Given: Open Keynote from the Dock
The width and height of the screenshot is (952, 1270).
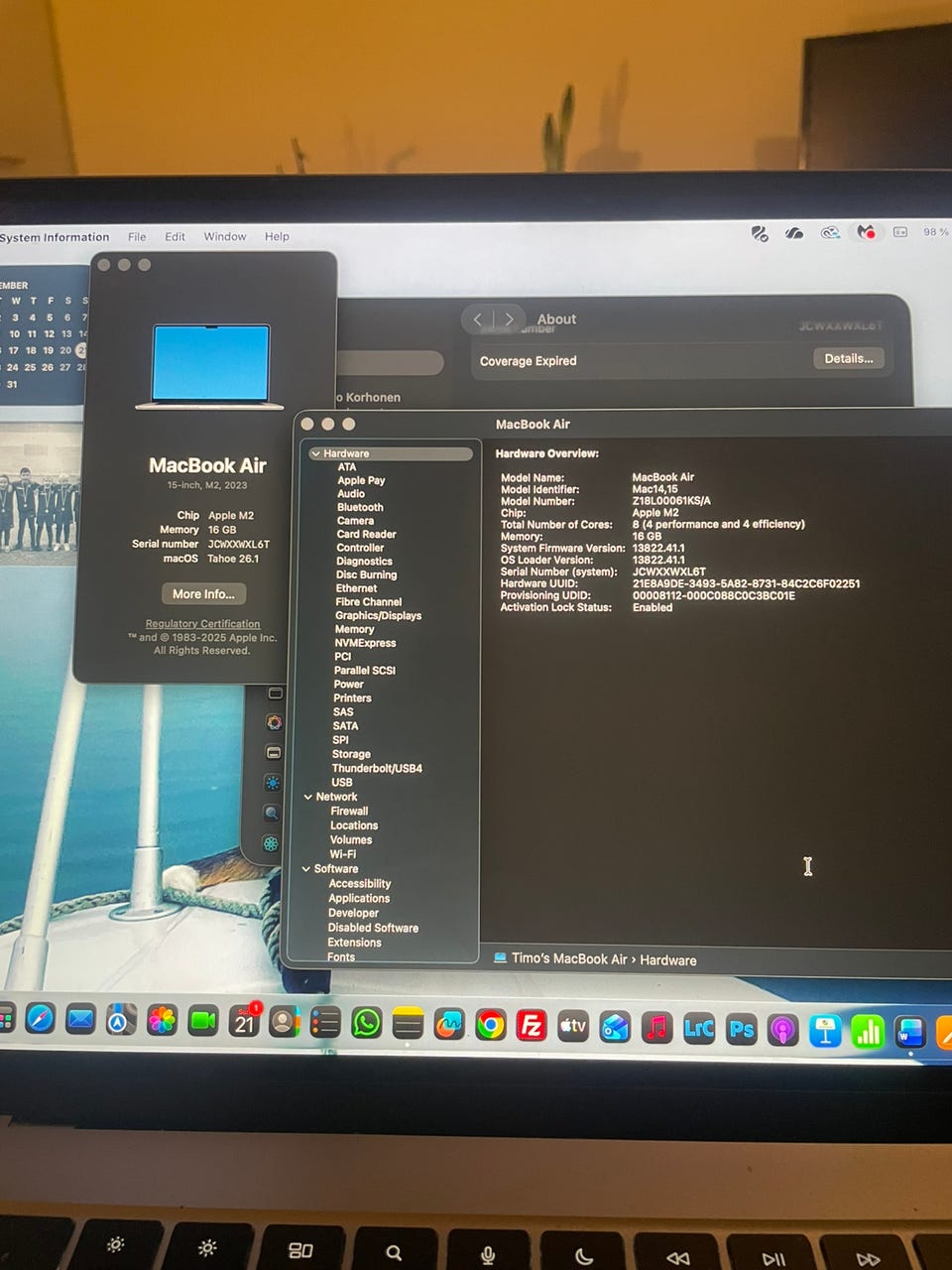Looking at the screenshot, I should point(825,1031).
